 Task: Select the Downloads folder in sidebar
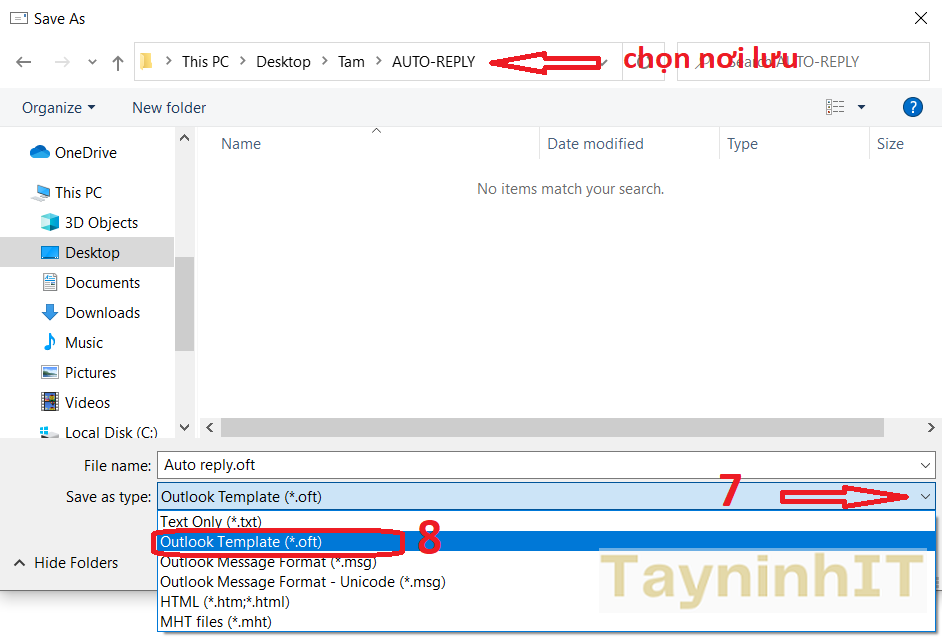coord(102,313)
